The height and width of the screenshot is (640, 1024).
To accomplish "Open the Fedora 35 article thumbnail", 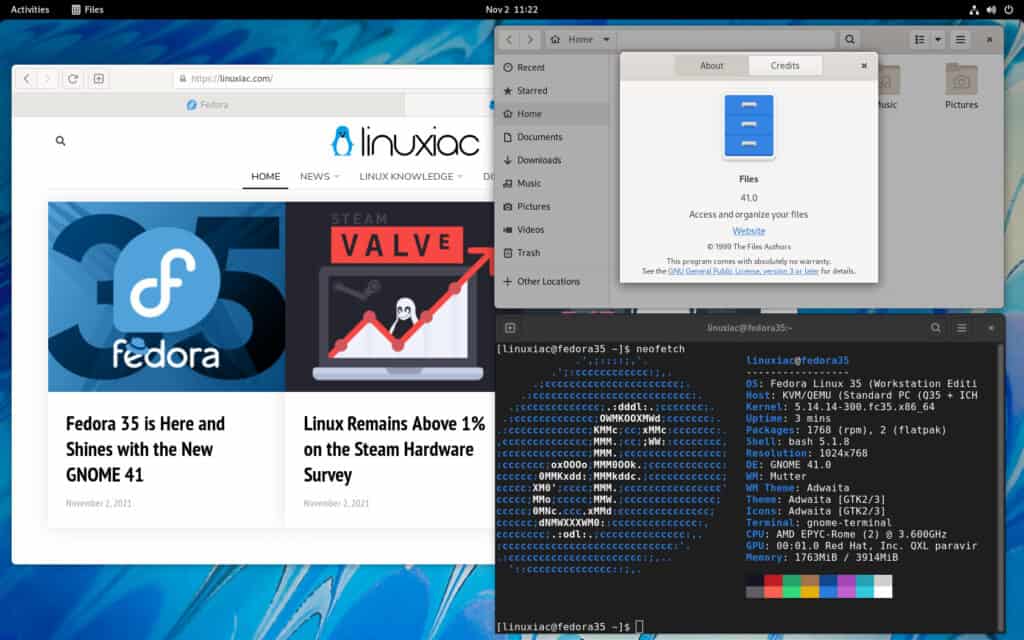I will click(167, 296).
